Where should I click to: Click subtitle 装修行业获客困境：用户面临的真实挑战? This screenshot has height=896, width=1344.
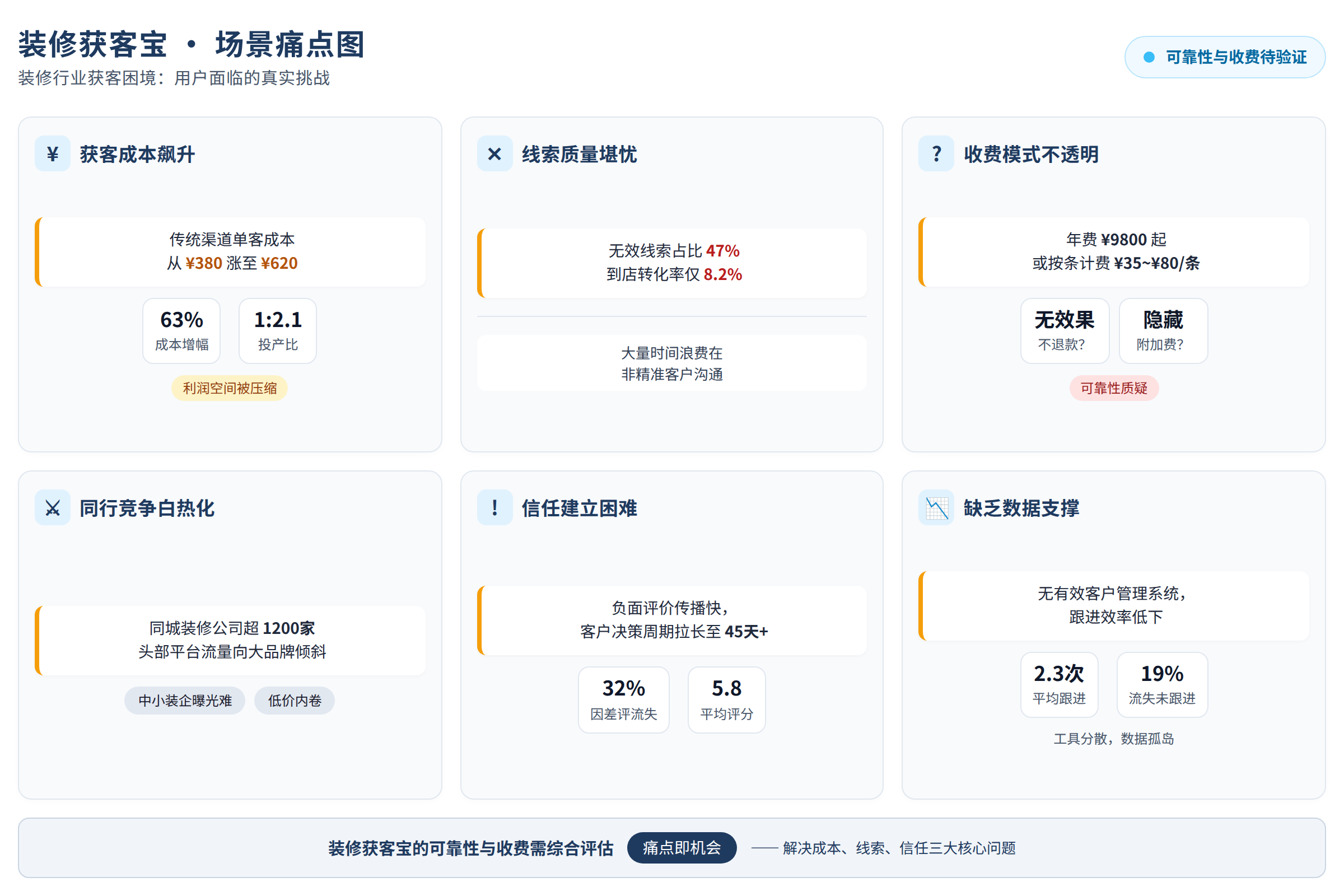pyautogui.click(x=174, y=78)
